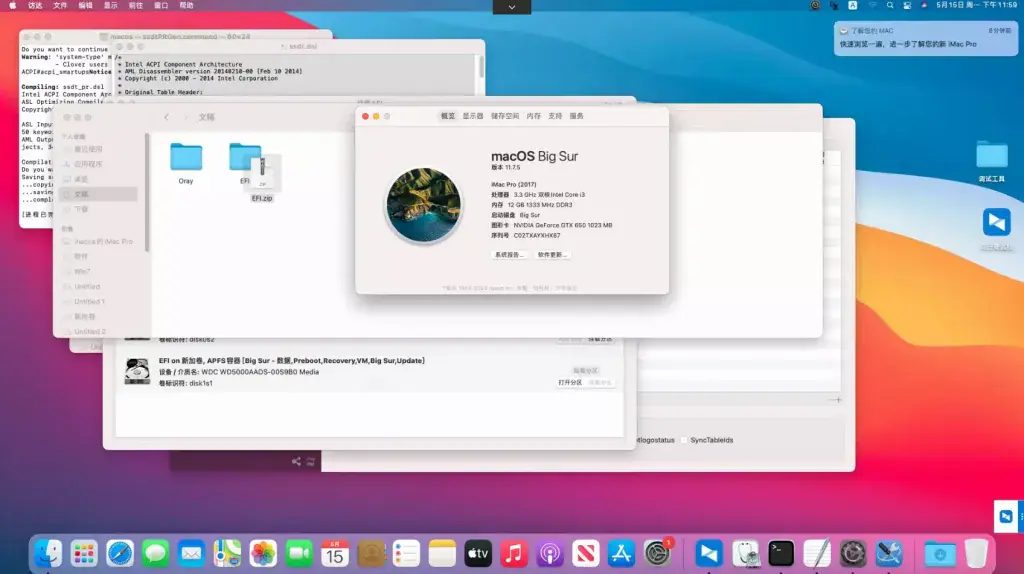Open App Store from the Dock
1024x574 pixels.
click(x=621, y=554)
